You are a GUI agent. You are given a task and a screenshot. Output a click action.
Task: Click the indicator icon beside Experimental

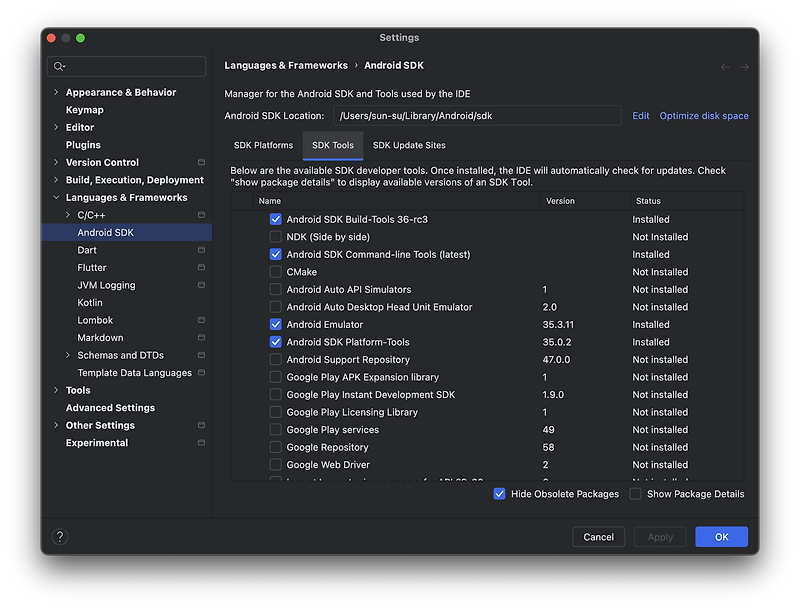click(200, 442)
